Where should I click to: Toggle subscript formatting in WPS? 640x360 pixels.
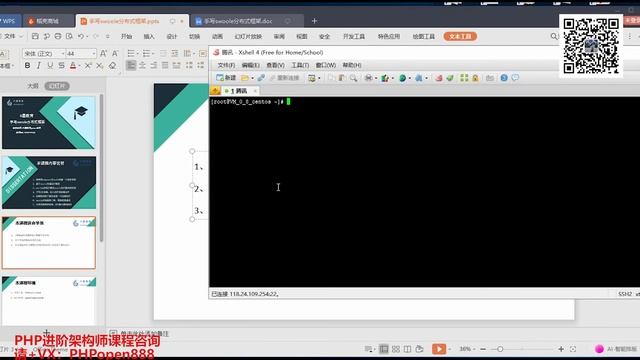click(100, 65)
